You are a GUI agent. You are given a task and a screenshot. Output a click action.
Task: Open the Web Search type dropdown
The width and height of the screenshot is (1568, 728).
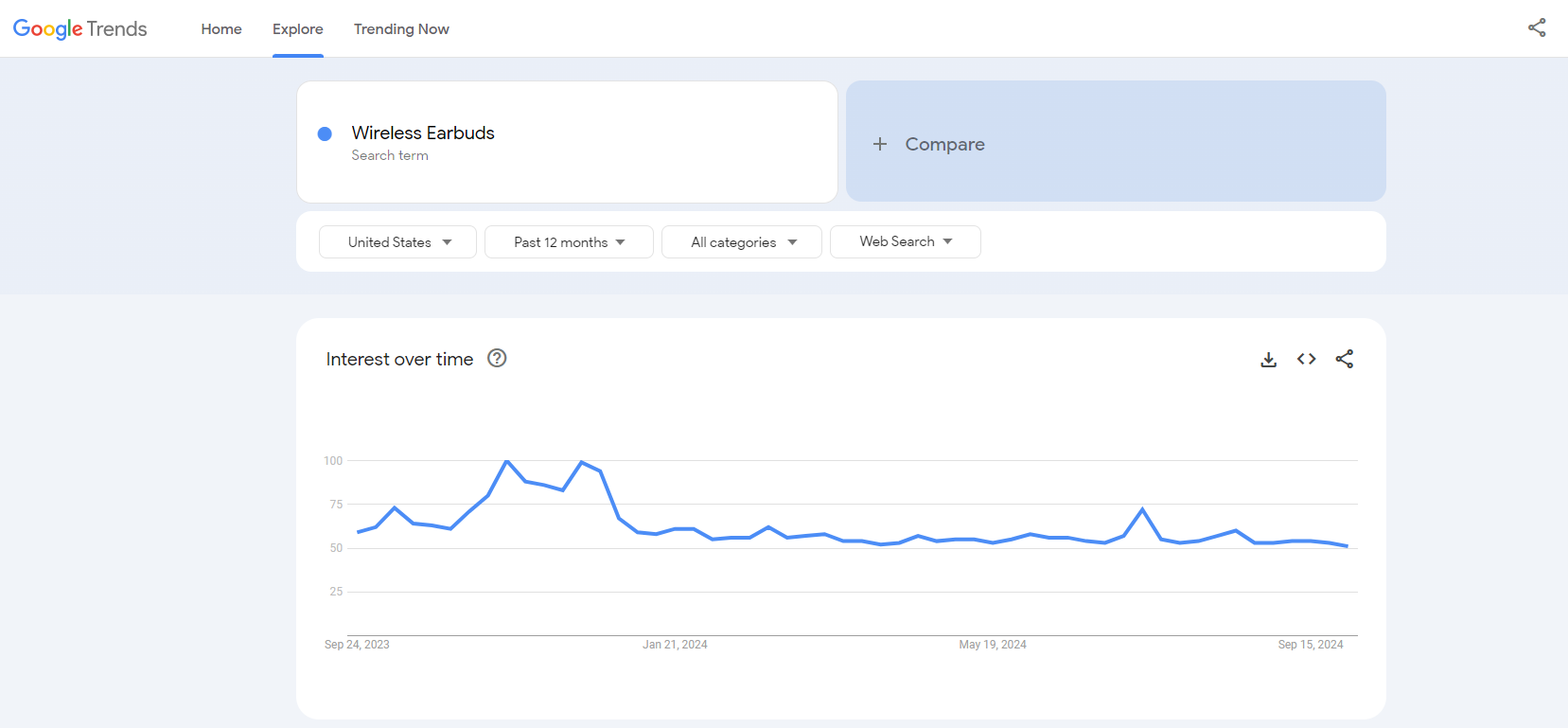pos(906,241)
